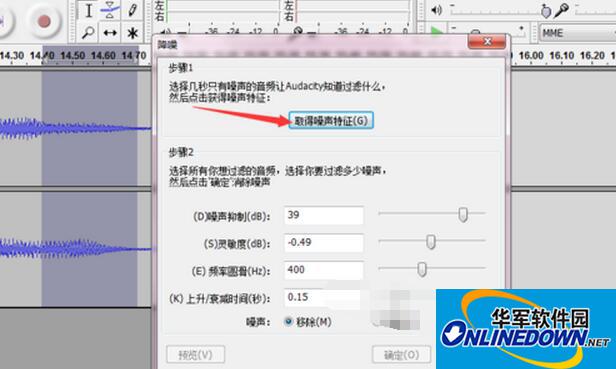
Task: Click the timeline ruler at 14.30
Action: point(12,56)
